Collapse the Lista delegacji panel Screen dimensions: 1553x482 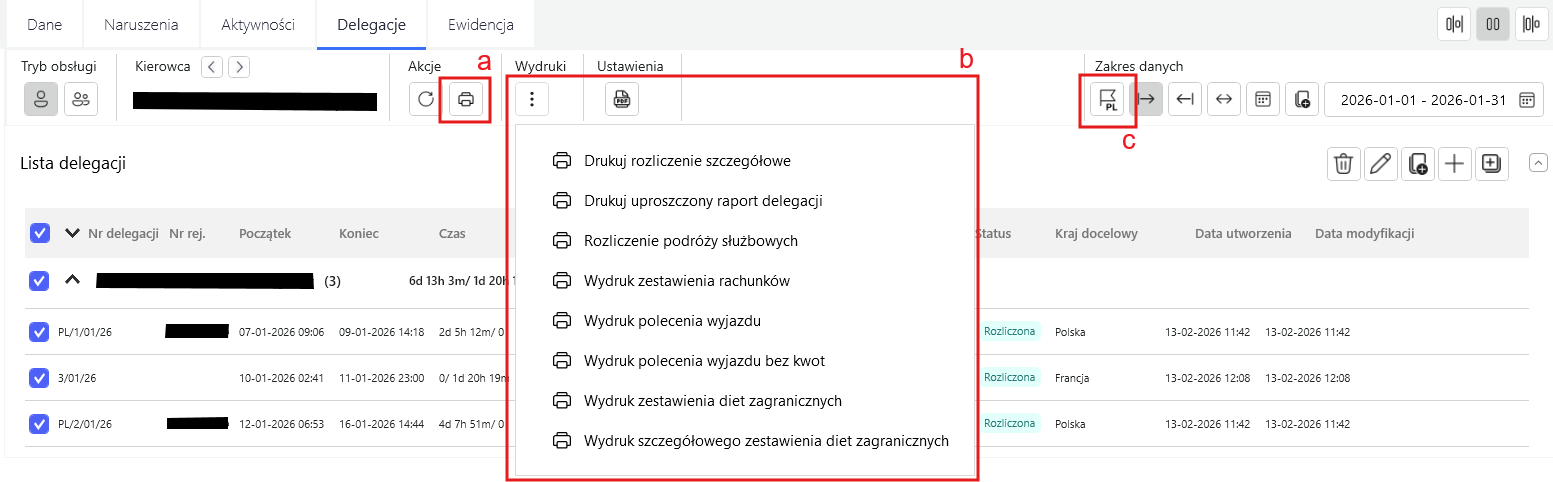click(x=1538, y=162)
